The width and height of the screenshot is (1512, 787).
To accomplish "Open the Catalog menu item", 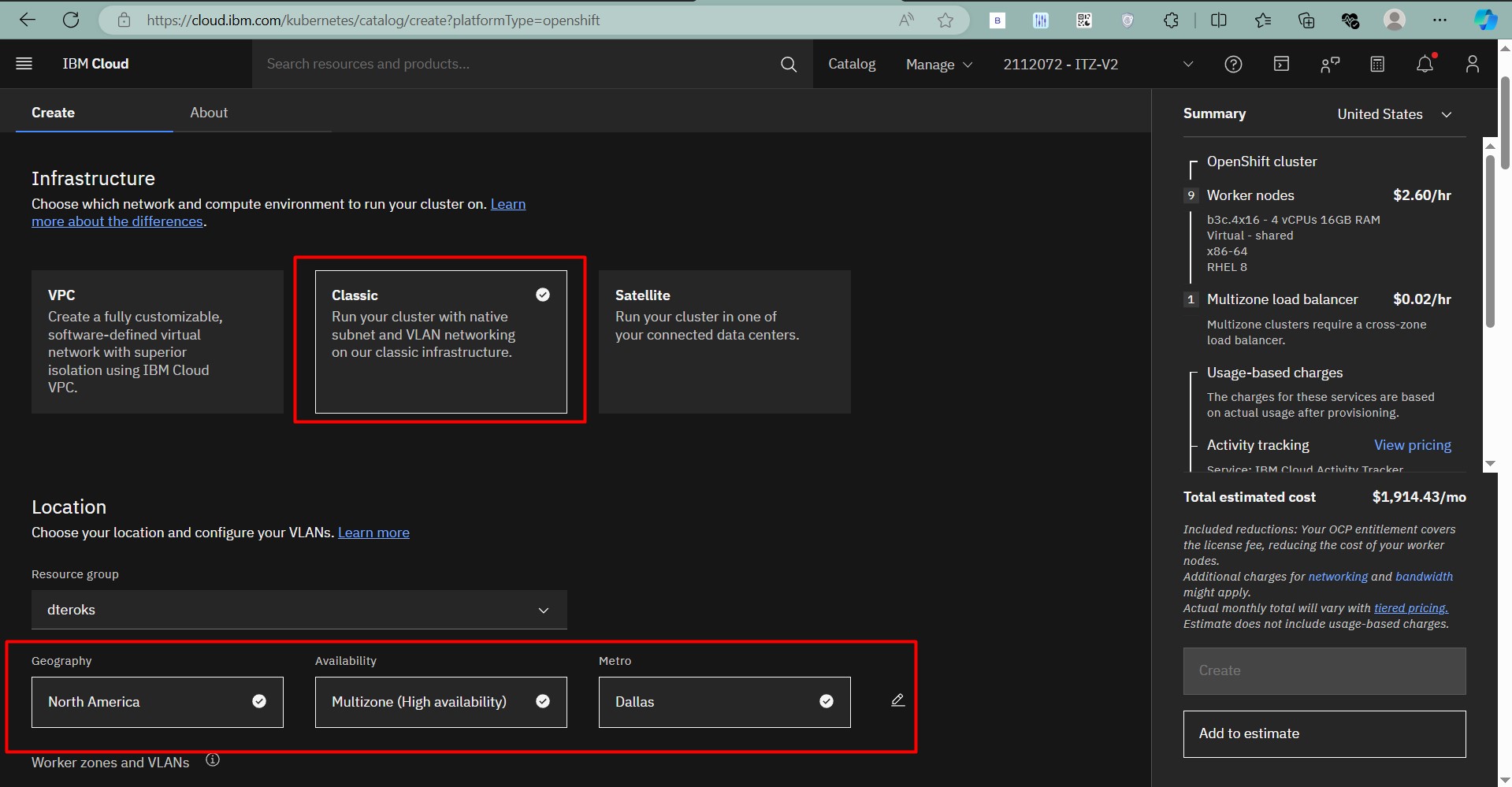I will coord(852,64).
